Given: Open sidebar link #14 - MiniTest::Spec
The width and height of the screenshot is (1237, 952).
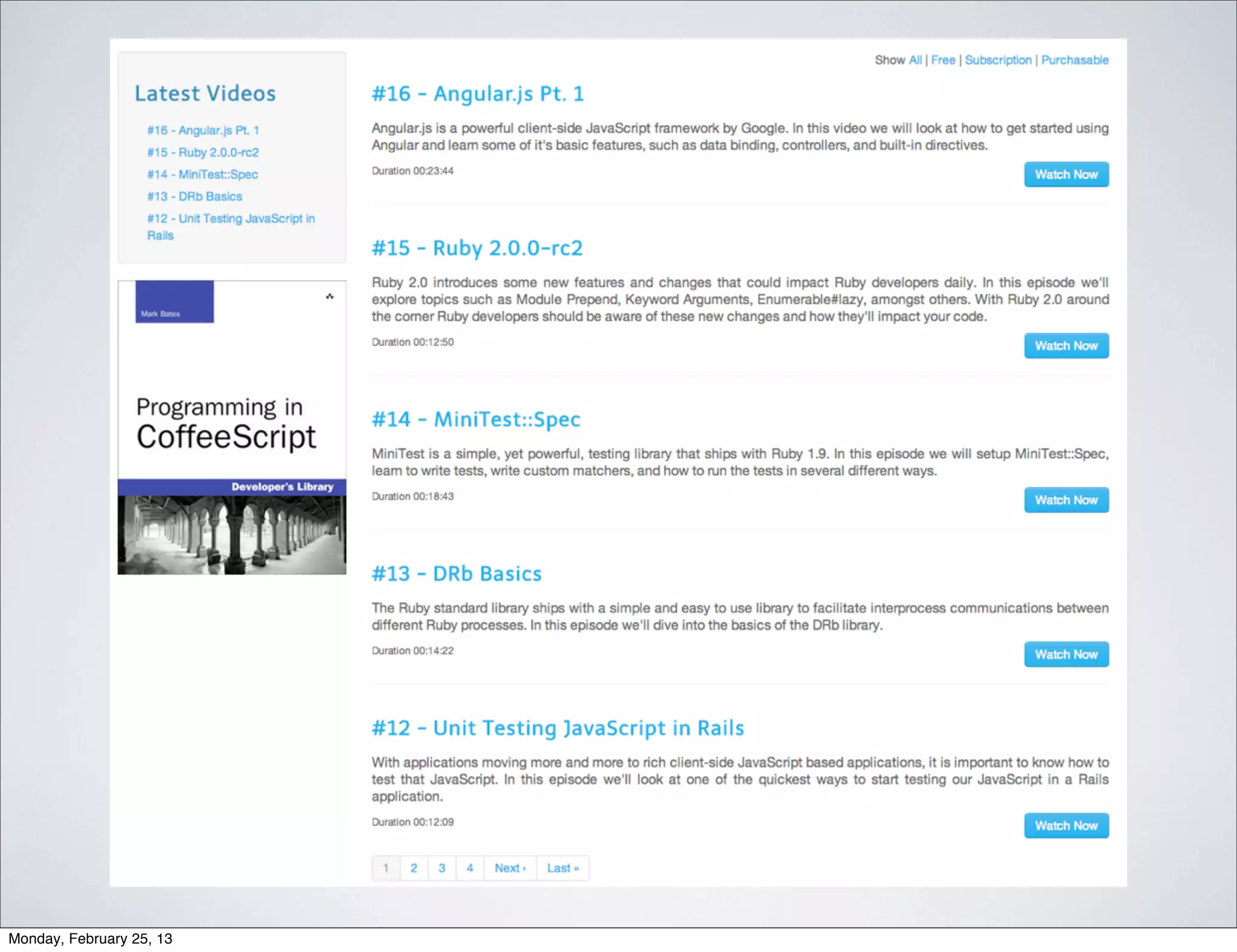Looking at the screenshot, I should pyautogui.click(x=202, y=175).
